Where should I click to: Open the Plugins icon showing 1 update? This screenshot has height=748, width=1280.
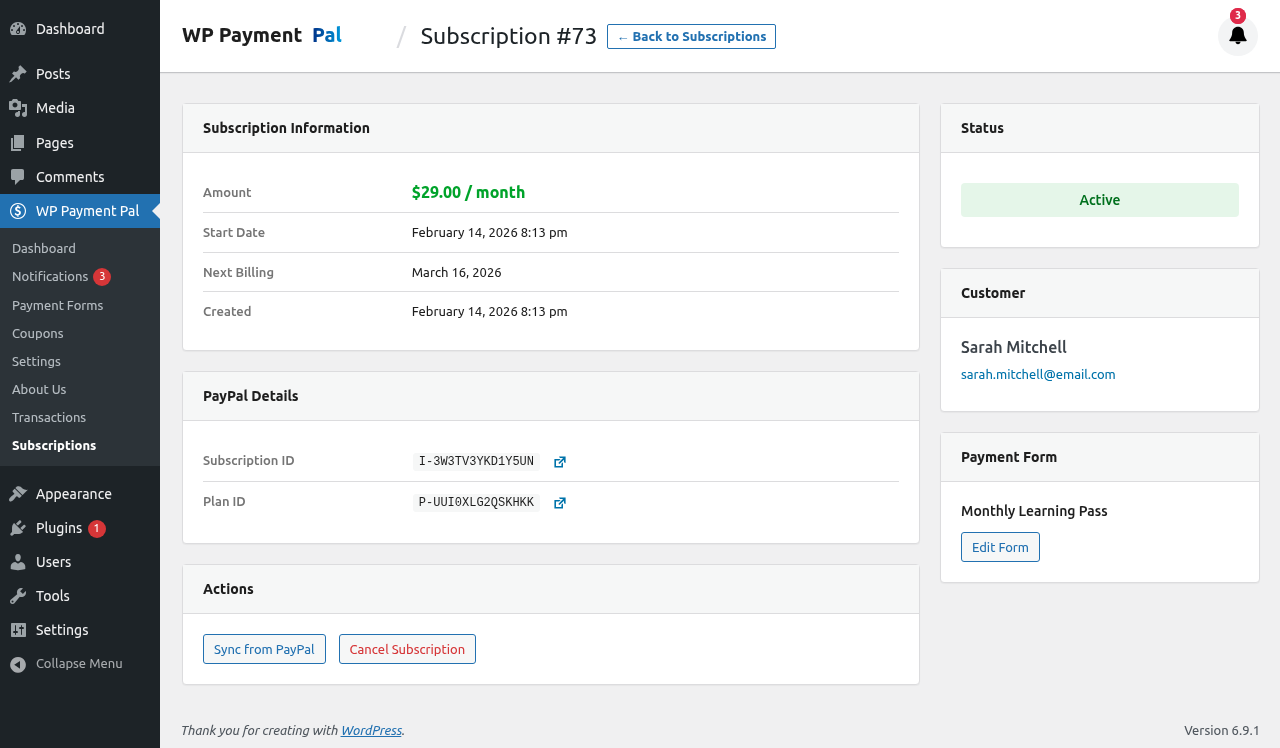(x=15, y=527)
